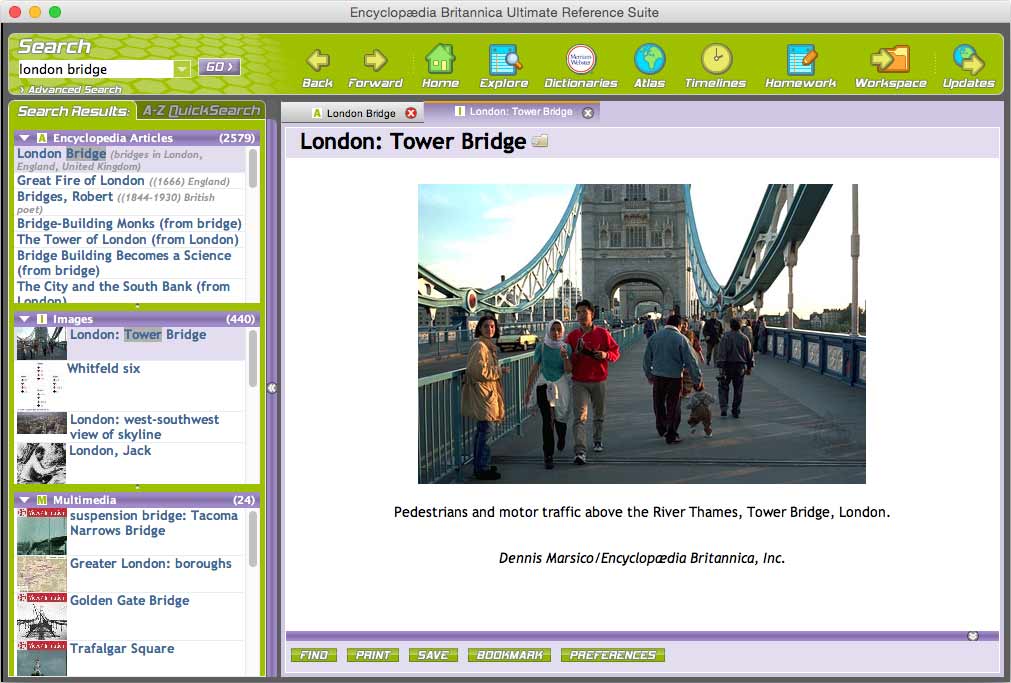The height and width of the screenshot is (683, 1011).
Task: Check for Updates globe icon
Action: tap(968, 60)
